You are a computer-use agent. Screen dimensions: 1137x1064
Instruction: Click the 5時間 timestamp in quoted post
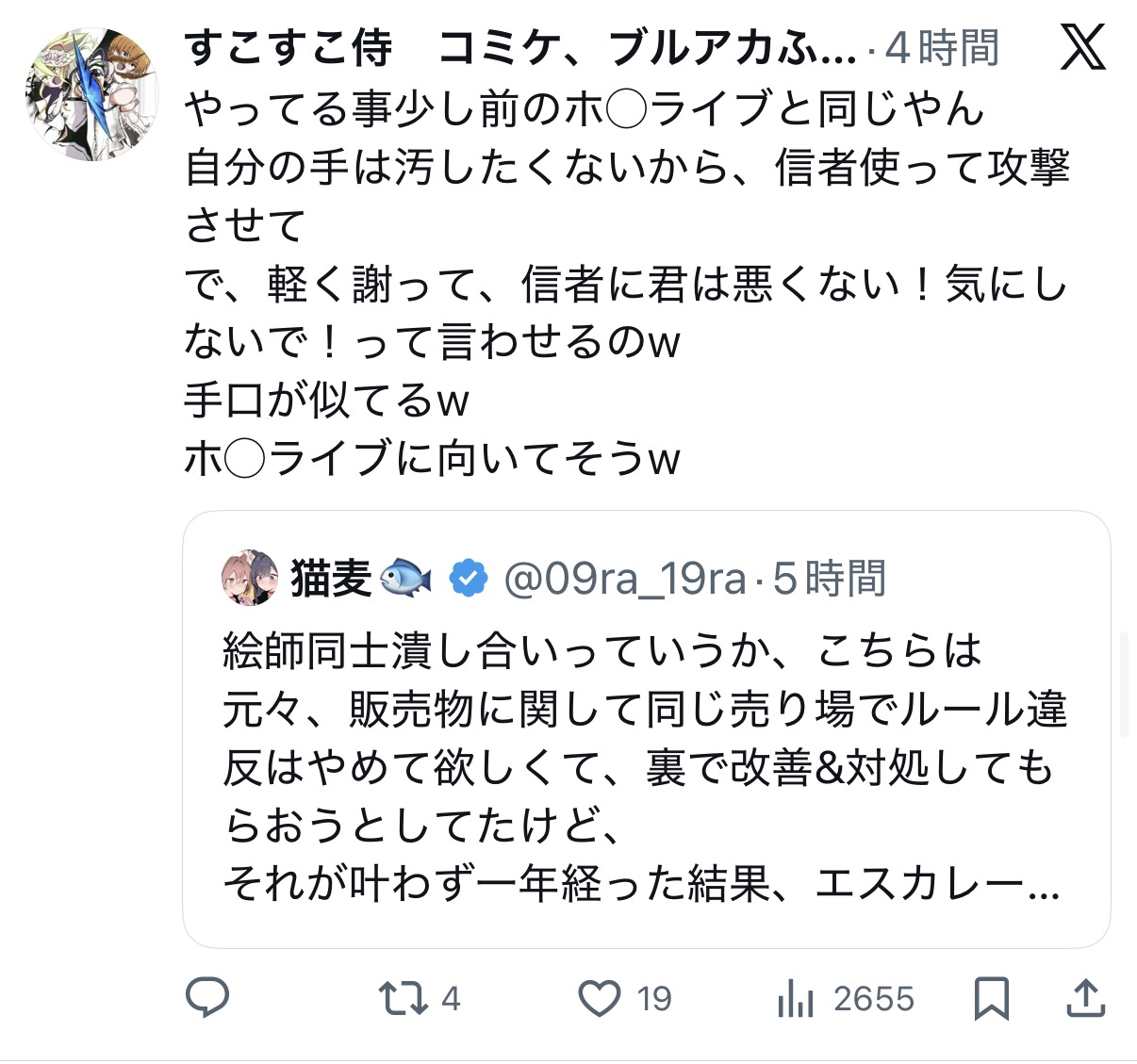coord(830,579)
